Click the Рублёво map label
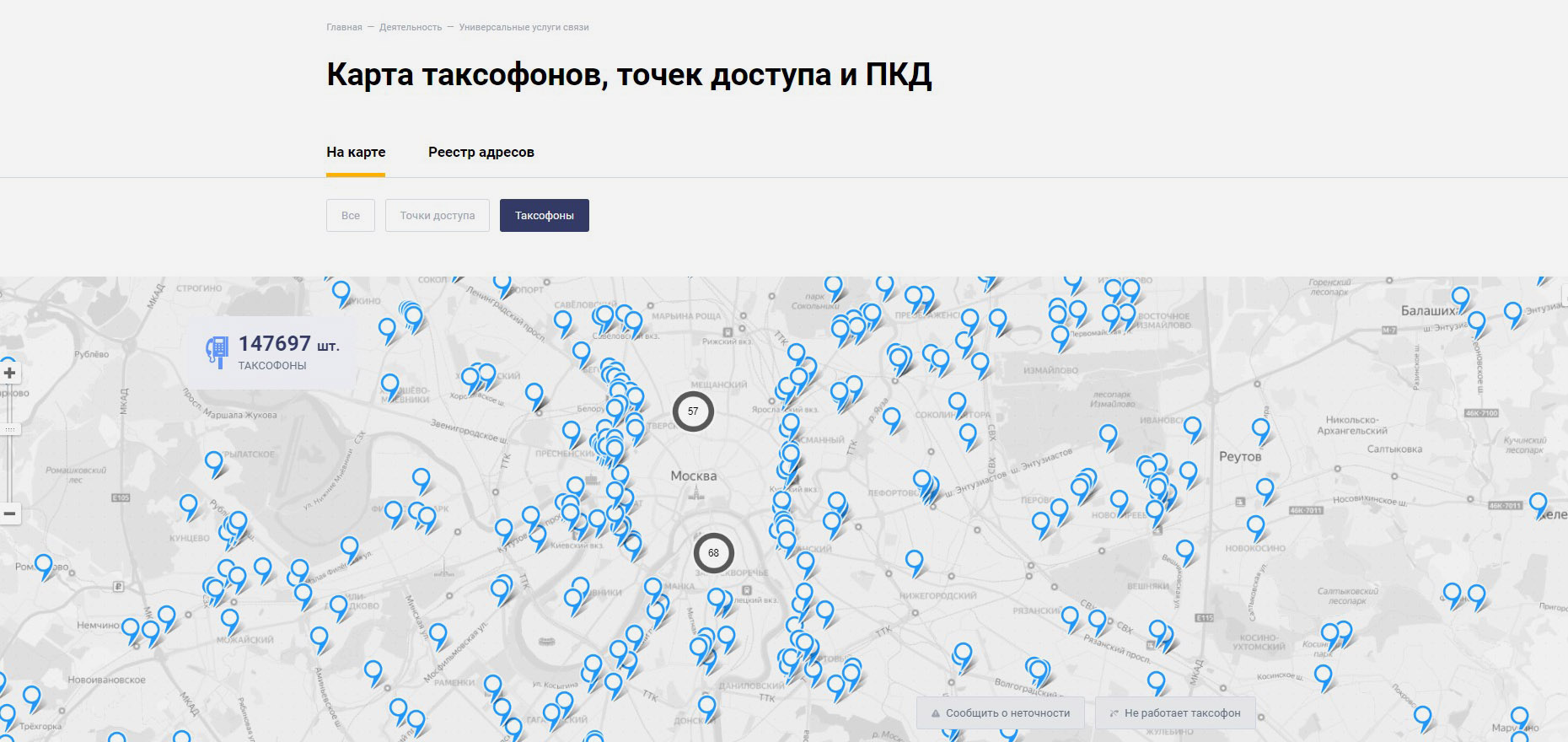Viewport: 1568px width, 742px height. point(92,354)
